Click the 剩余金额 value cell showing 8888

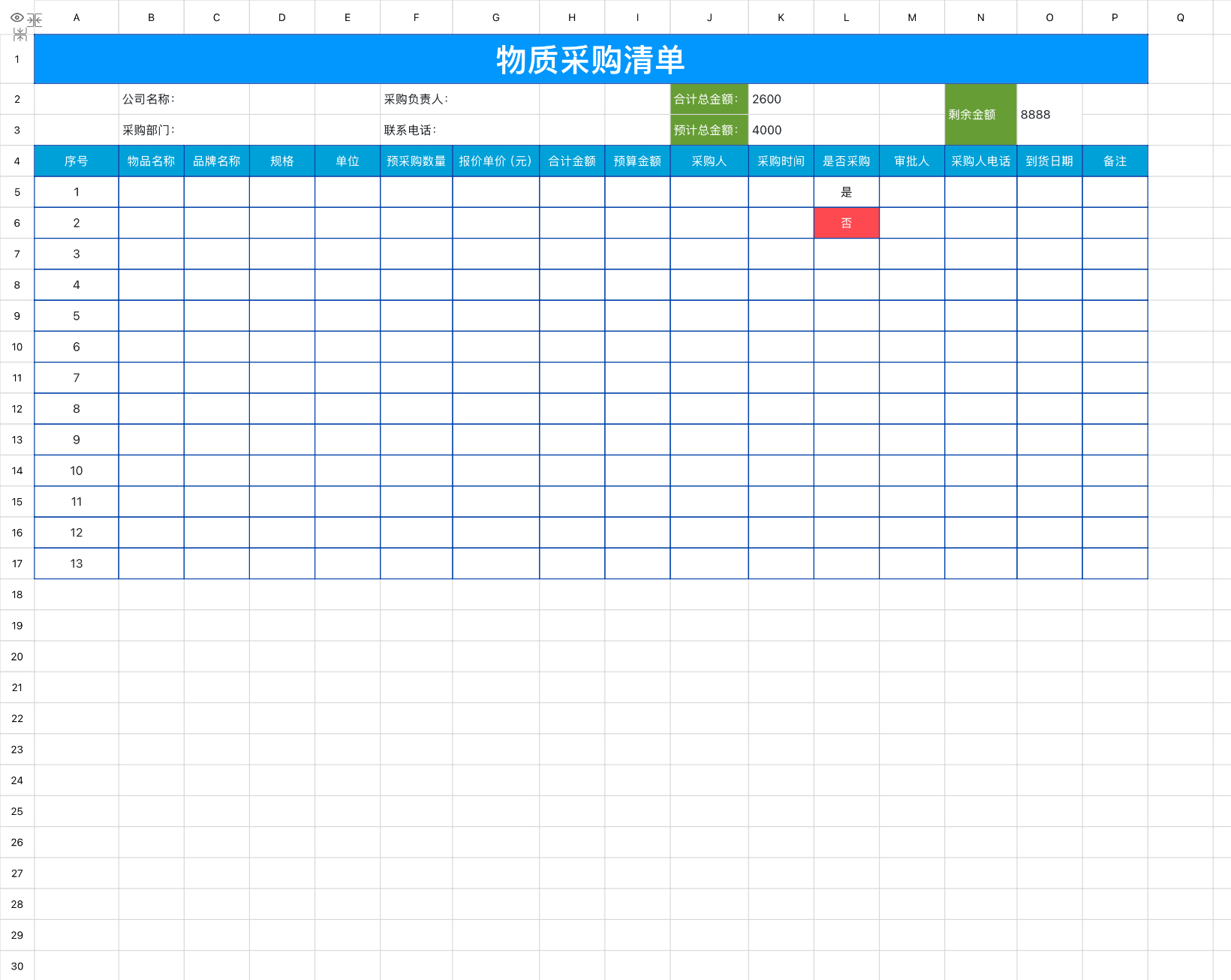point(1049,115)
